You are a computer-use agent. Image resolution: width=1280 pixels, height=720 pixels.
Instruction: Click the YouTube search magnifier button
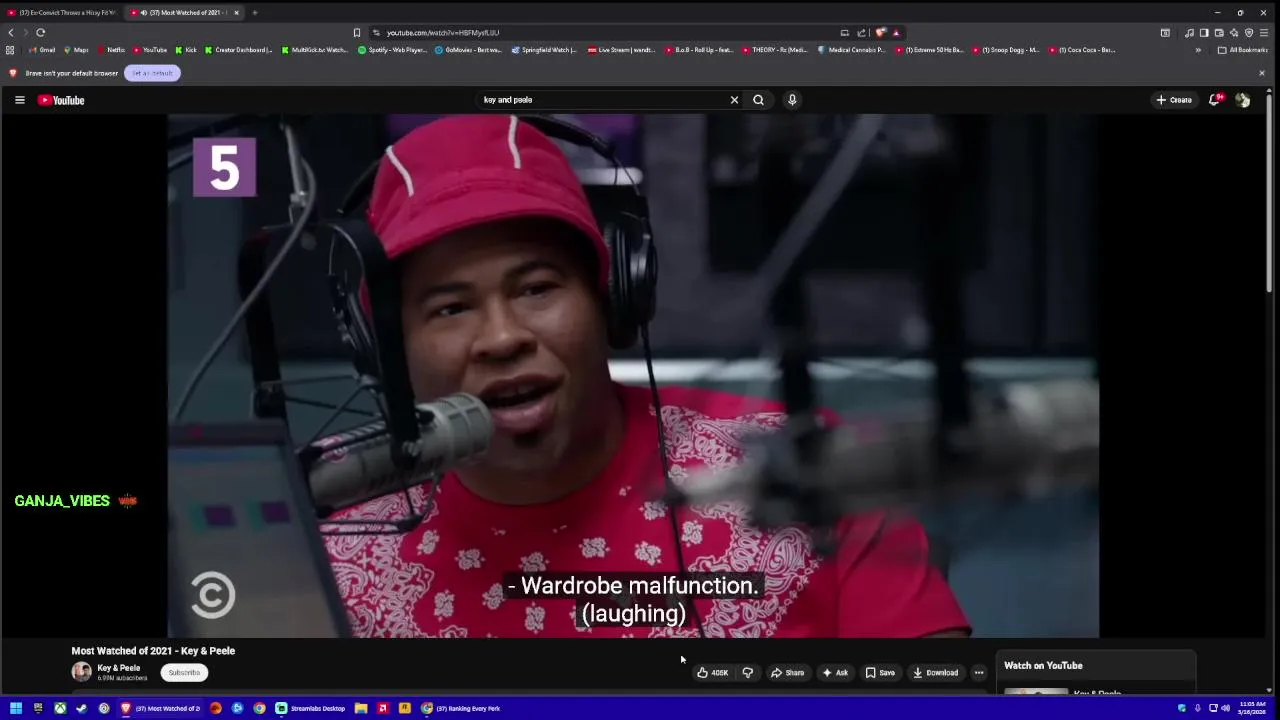coord(758,100)
